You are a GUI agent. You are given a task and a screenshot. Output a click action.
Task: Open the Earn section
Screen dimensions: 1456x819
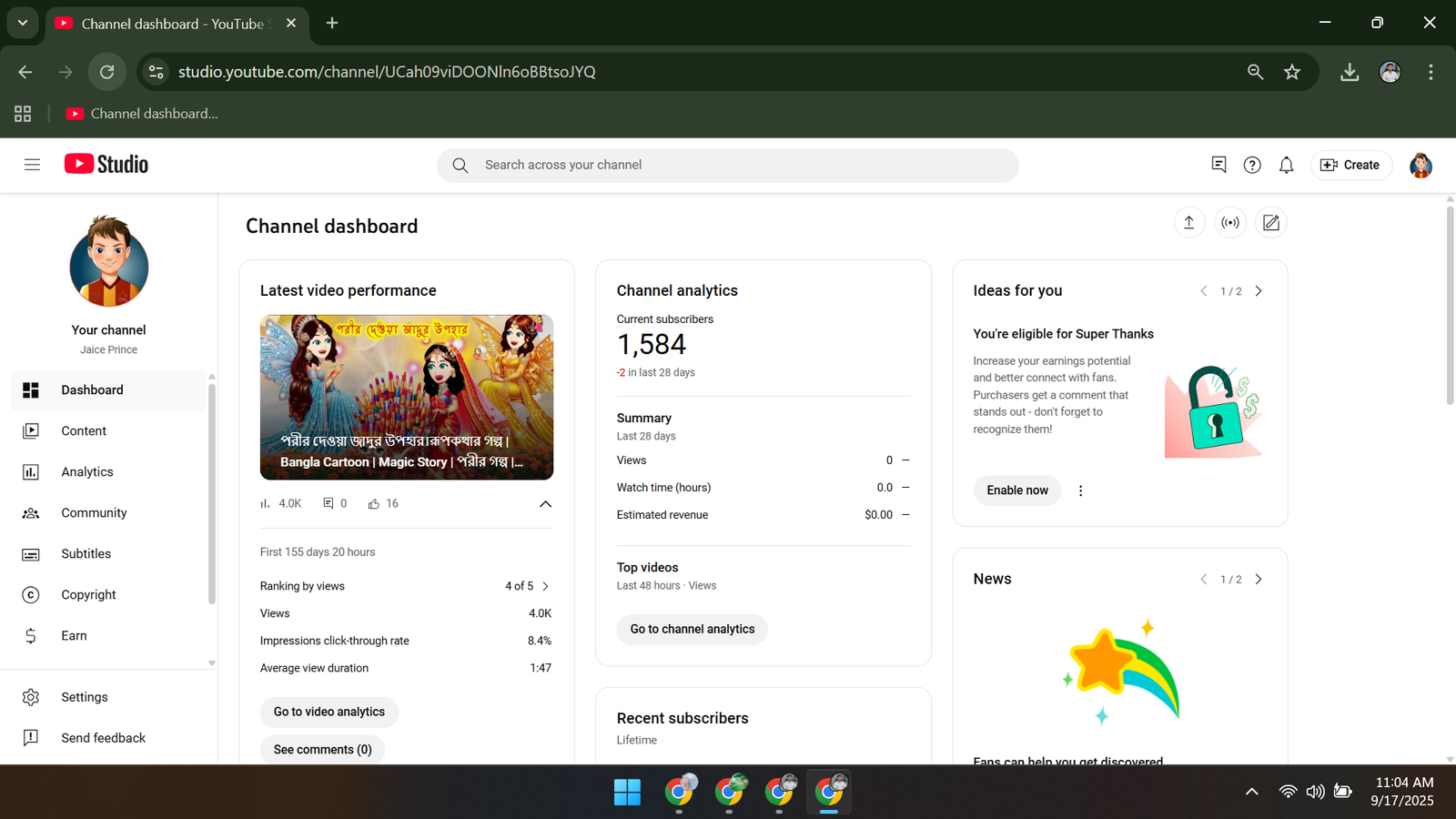pos(74,635)
